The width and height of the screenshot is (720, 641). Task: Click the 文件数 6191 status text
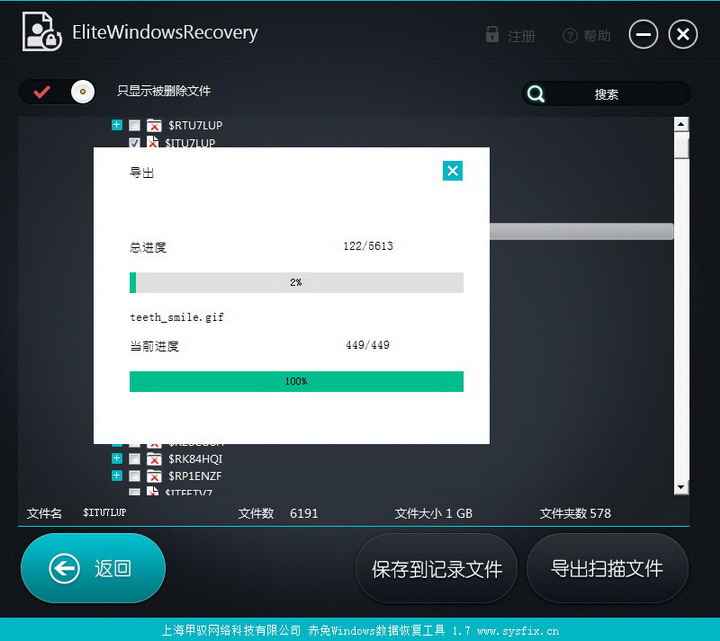coord(278,513)
